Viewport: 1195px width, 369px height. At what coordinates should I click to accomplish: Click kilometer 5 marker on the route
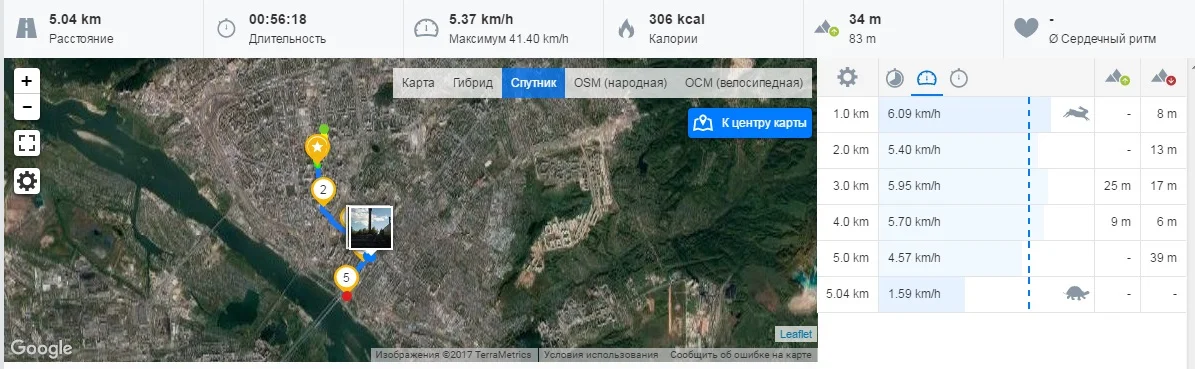[x=347, y=278]
